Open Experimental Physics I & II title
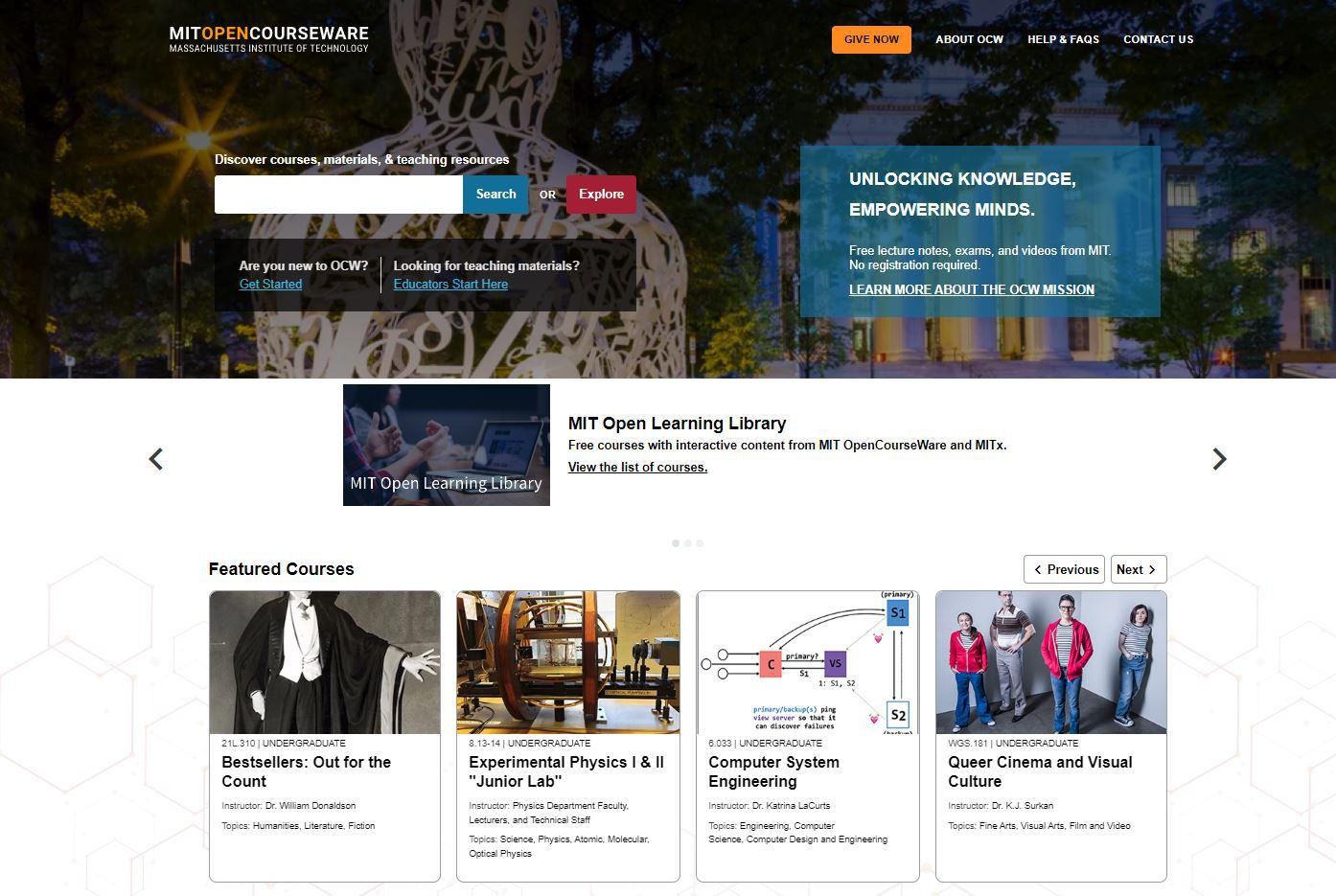This screenshot has height=896, width=1336. tap(566, 771)
